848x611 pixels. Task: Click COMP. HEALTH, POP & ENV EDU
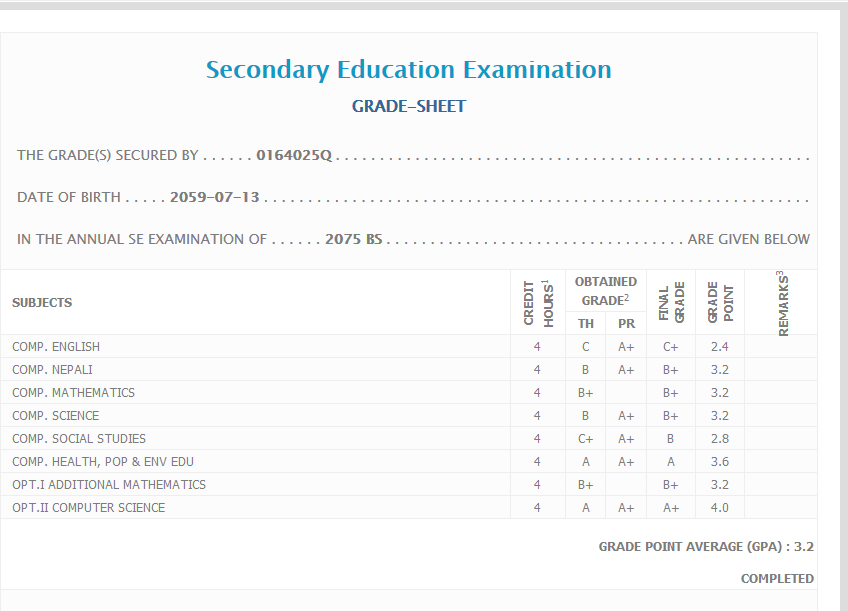tap(103, 462)
